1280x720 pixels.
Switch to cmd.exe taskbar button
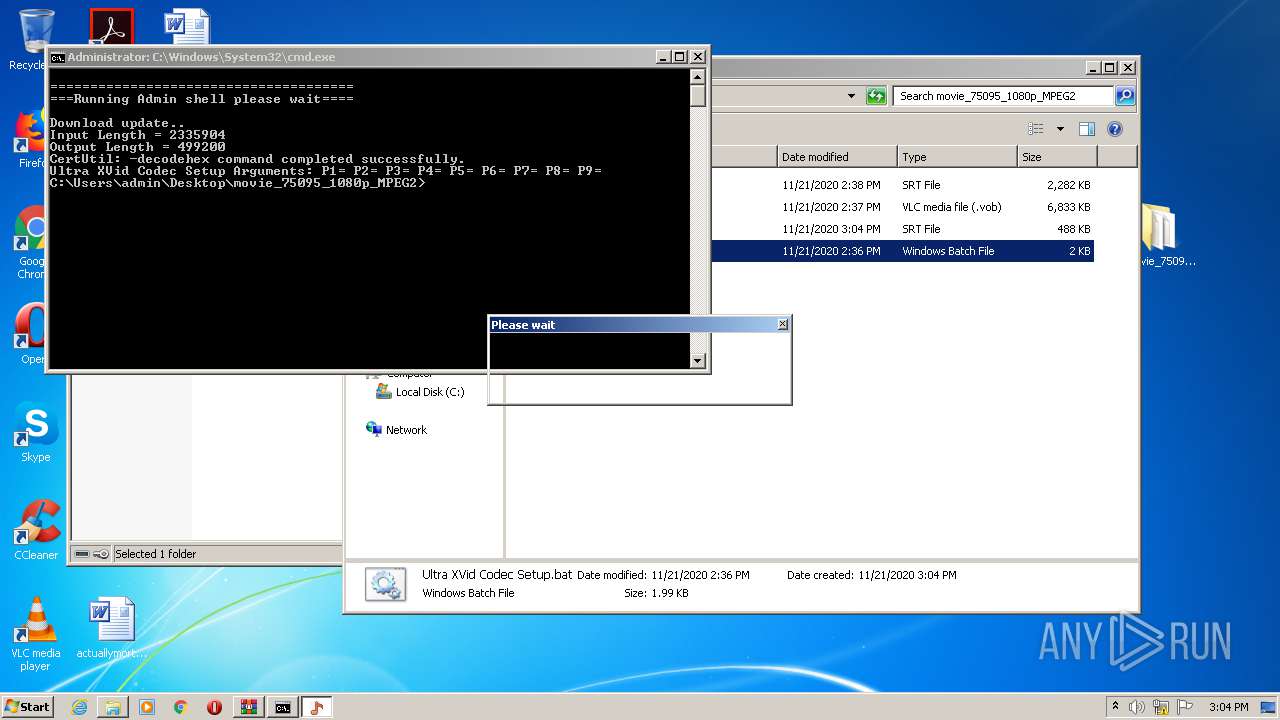283,707
